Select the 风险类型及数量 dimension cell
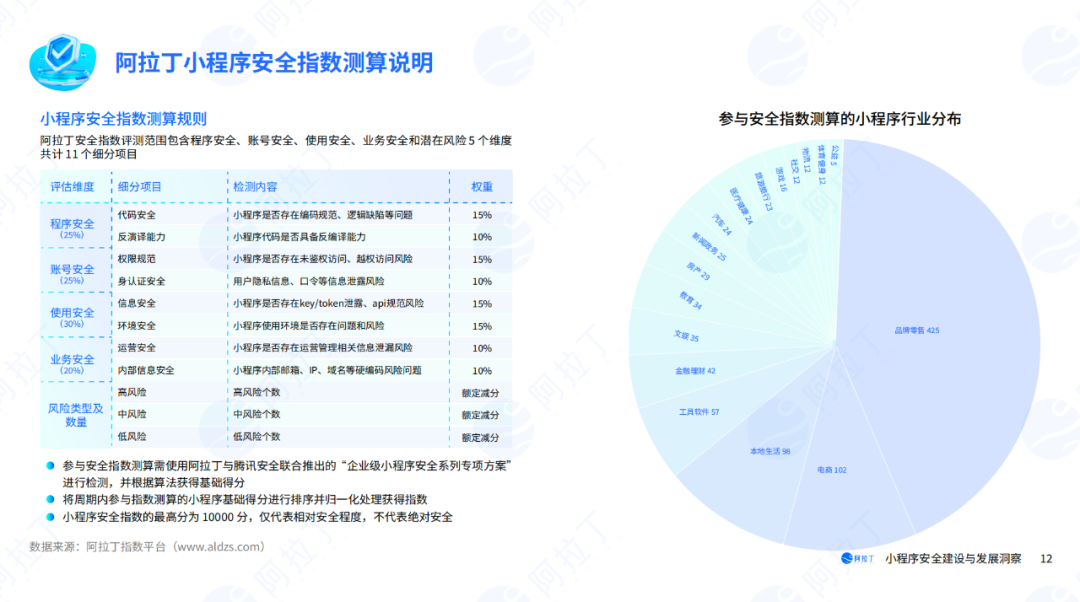This screenshot has height=602, width=1080. click(x=75, y=415)
